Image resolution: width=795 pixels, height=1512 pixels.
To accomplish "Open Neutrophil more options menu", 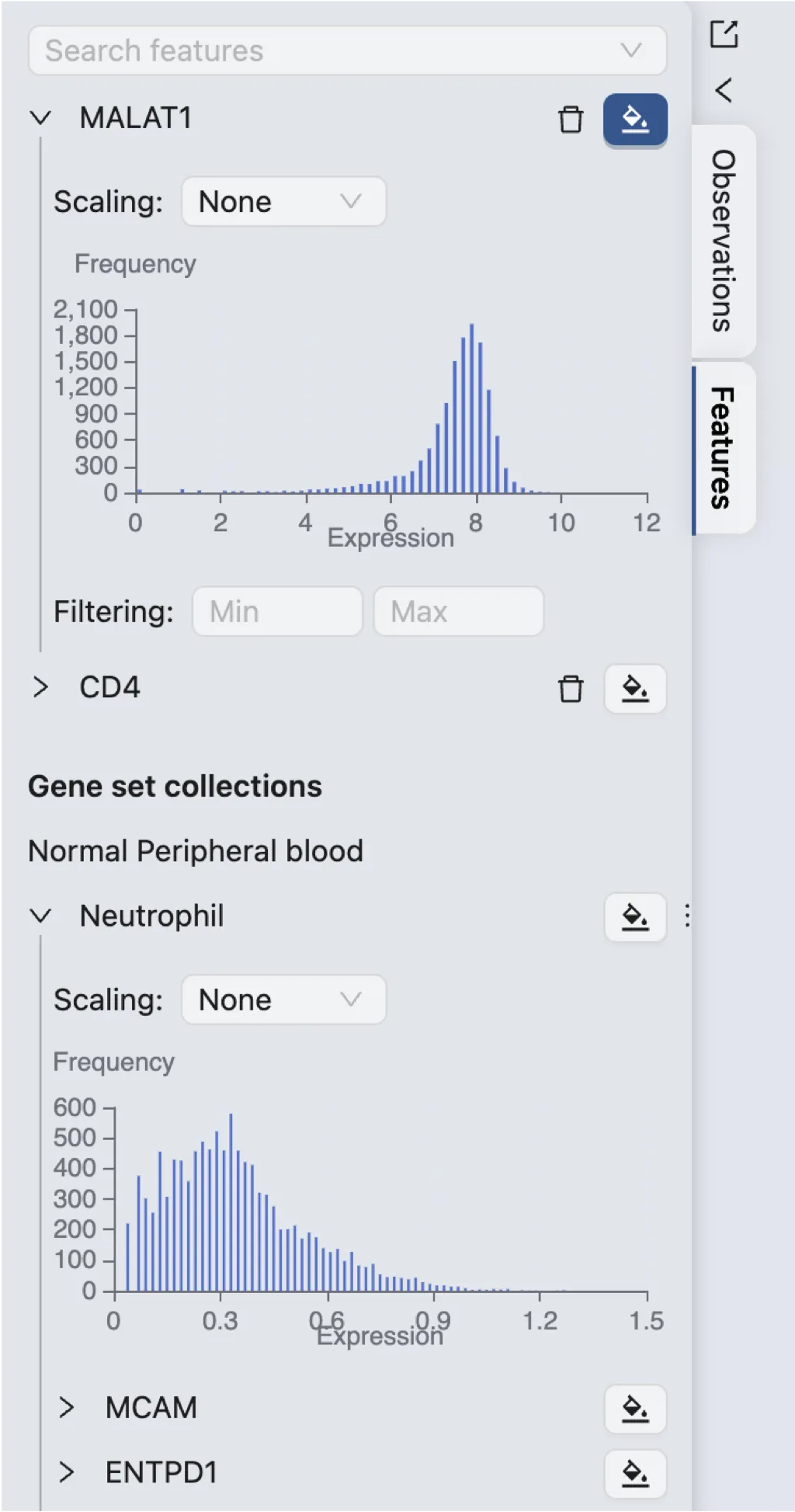I will coord(687,916).
